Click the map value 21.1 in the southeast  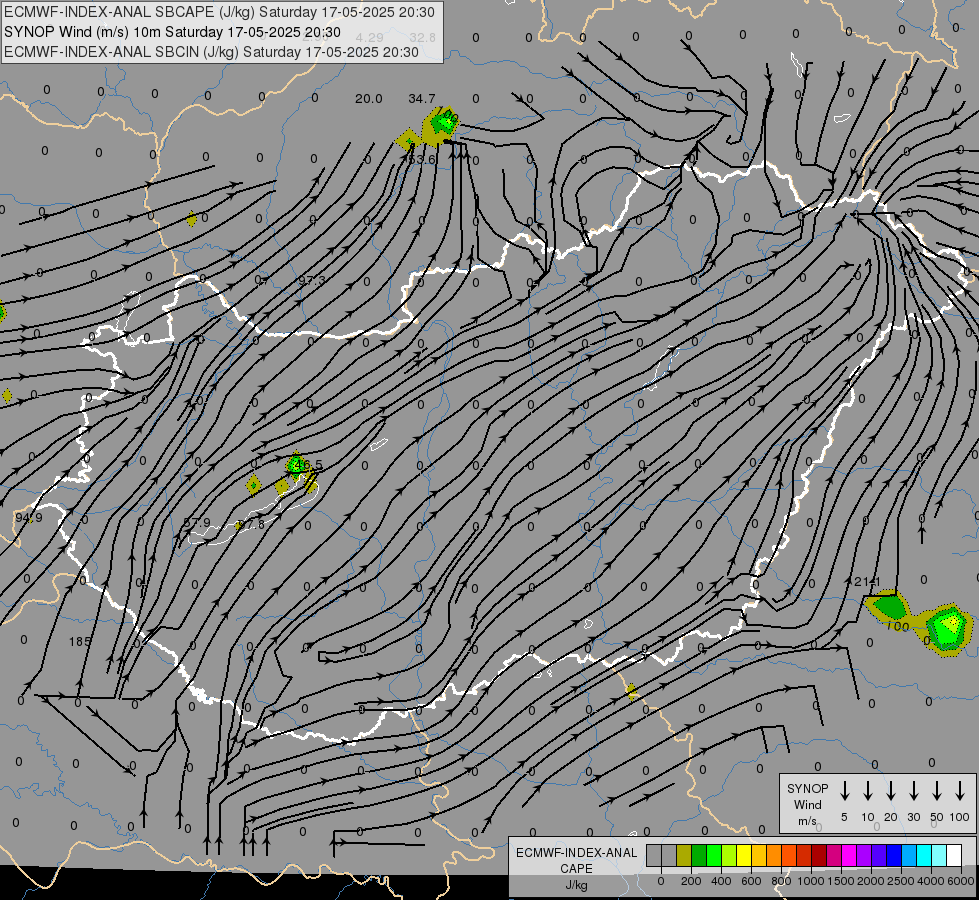click(867, 582)
